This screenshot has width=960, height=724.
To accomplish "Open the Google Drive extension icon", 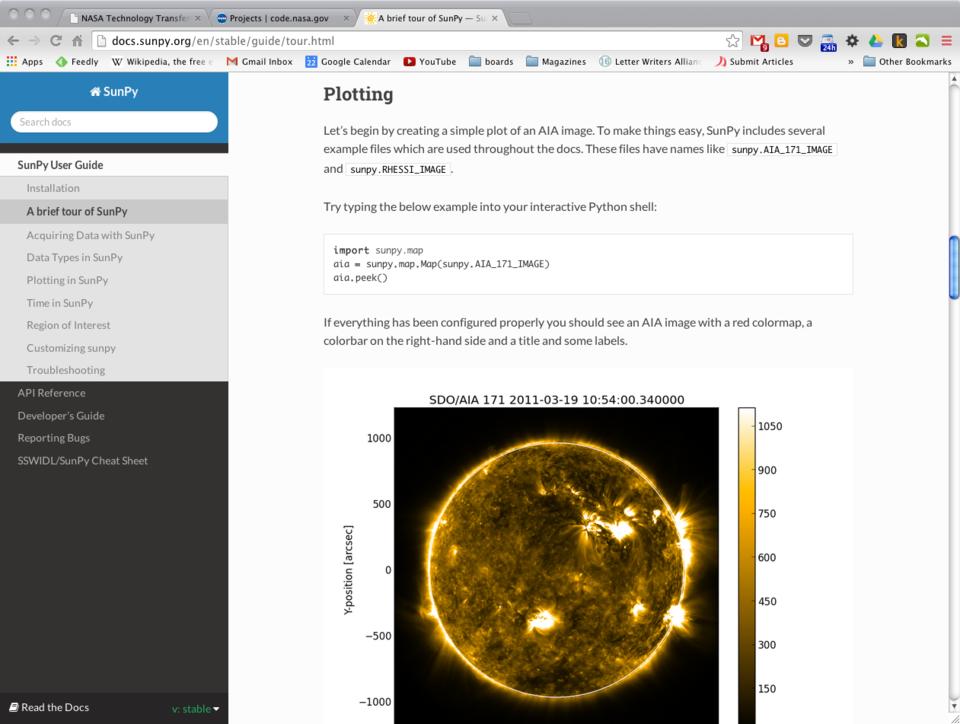I will coord(876,41).
